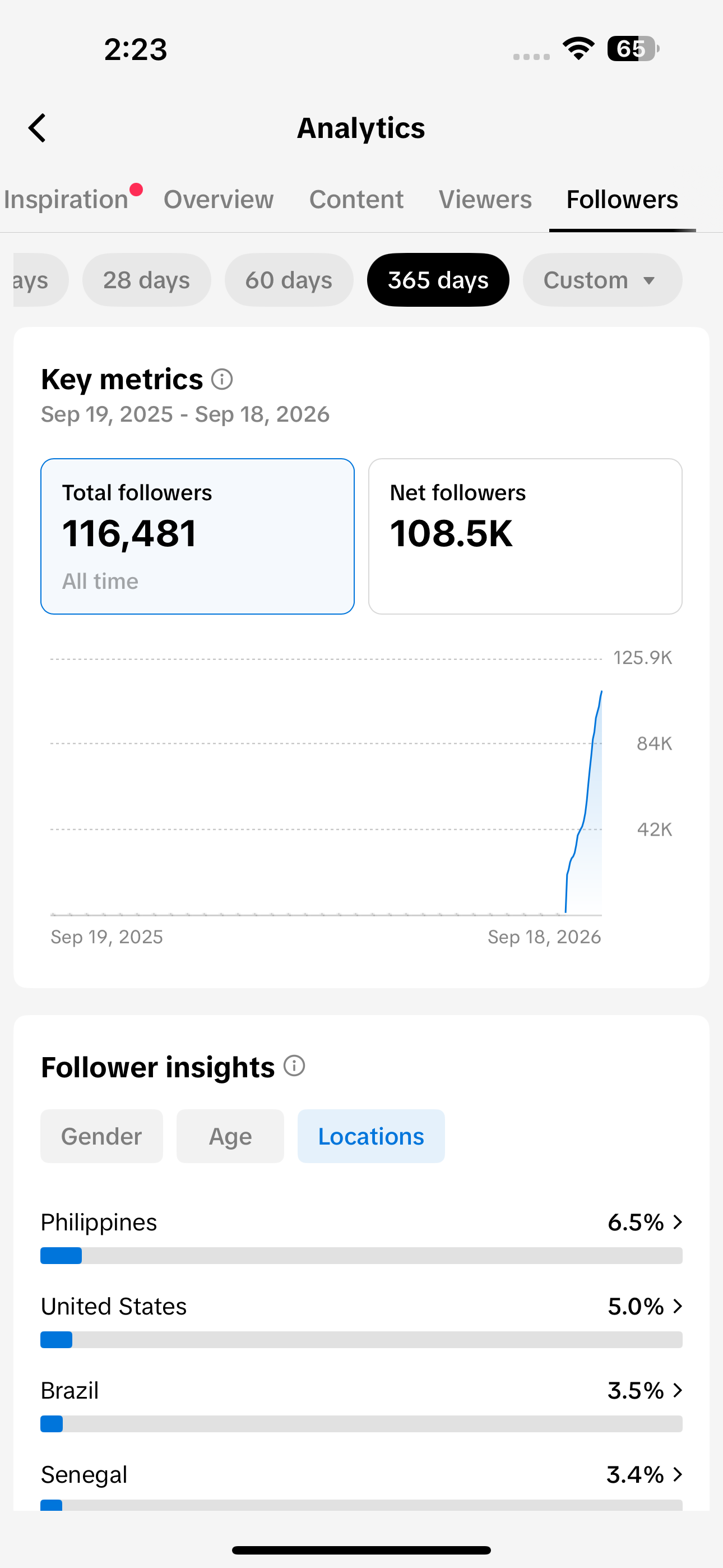Switch to the Viewers tab
This screenshot has width=723, height=1568.
(x=485, y=200)
